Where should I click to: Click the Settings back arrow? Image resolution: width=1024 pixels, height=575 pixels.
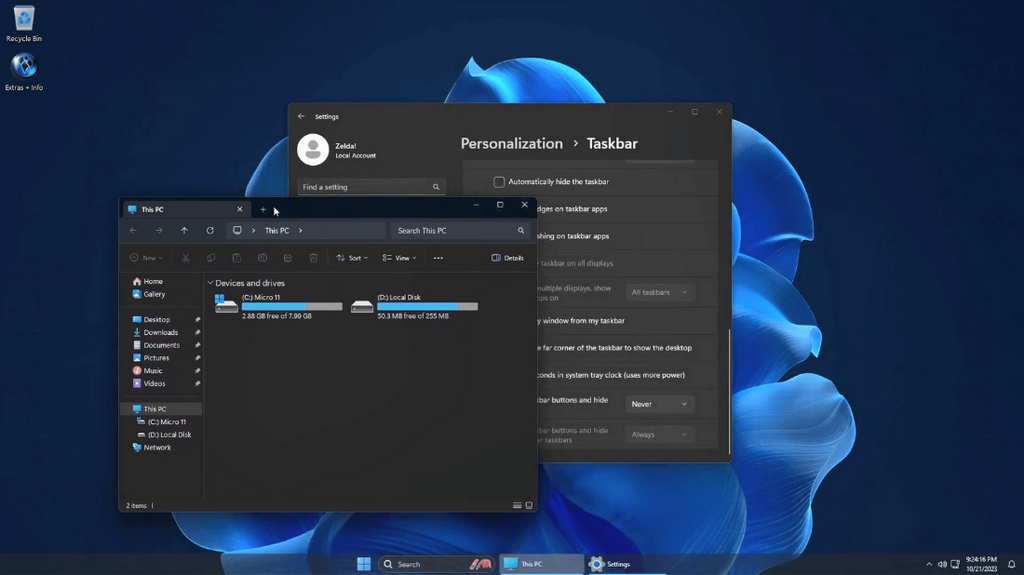click(301, 116)
